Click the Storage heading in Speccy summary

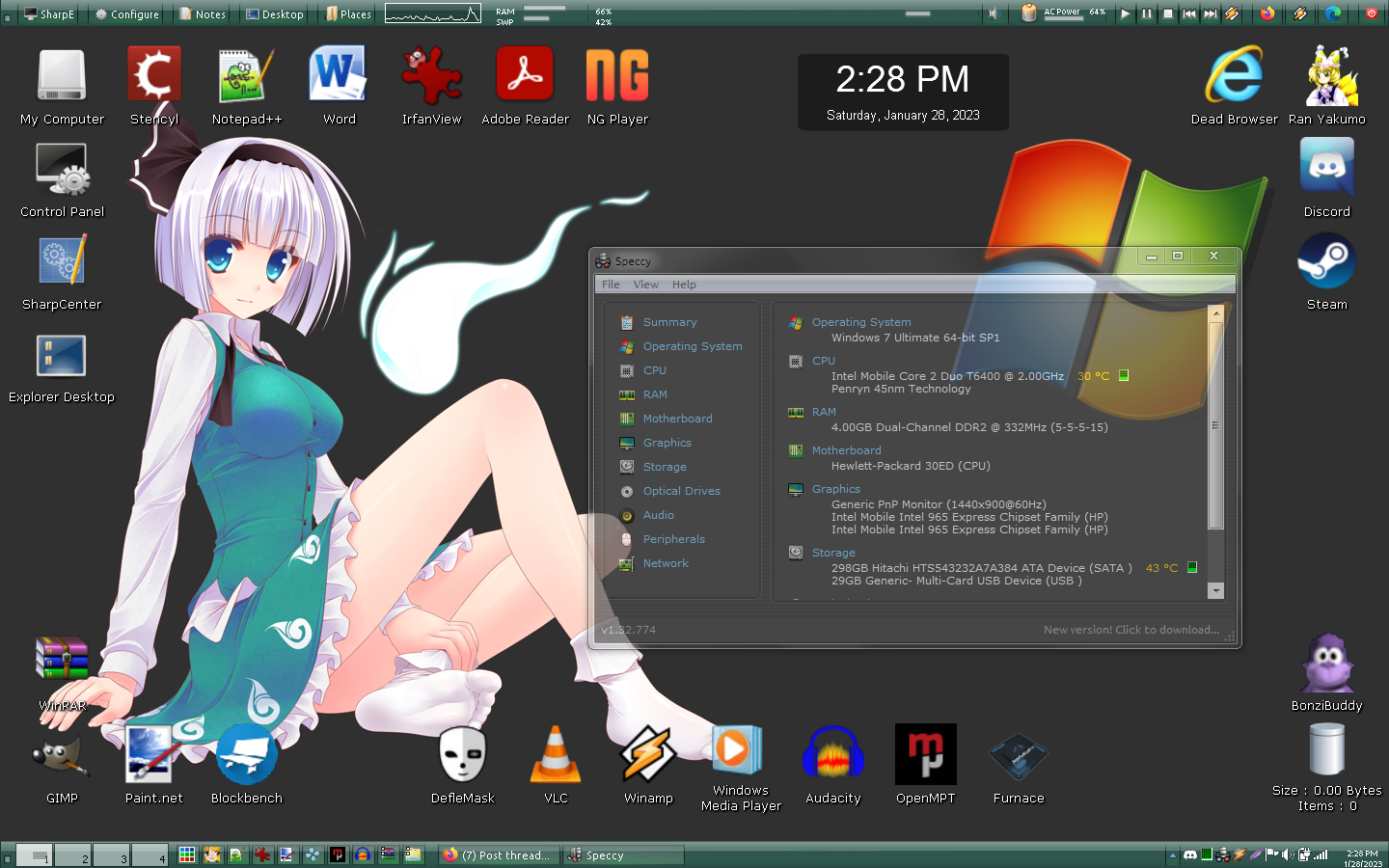833,553
